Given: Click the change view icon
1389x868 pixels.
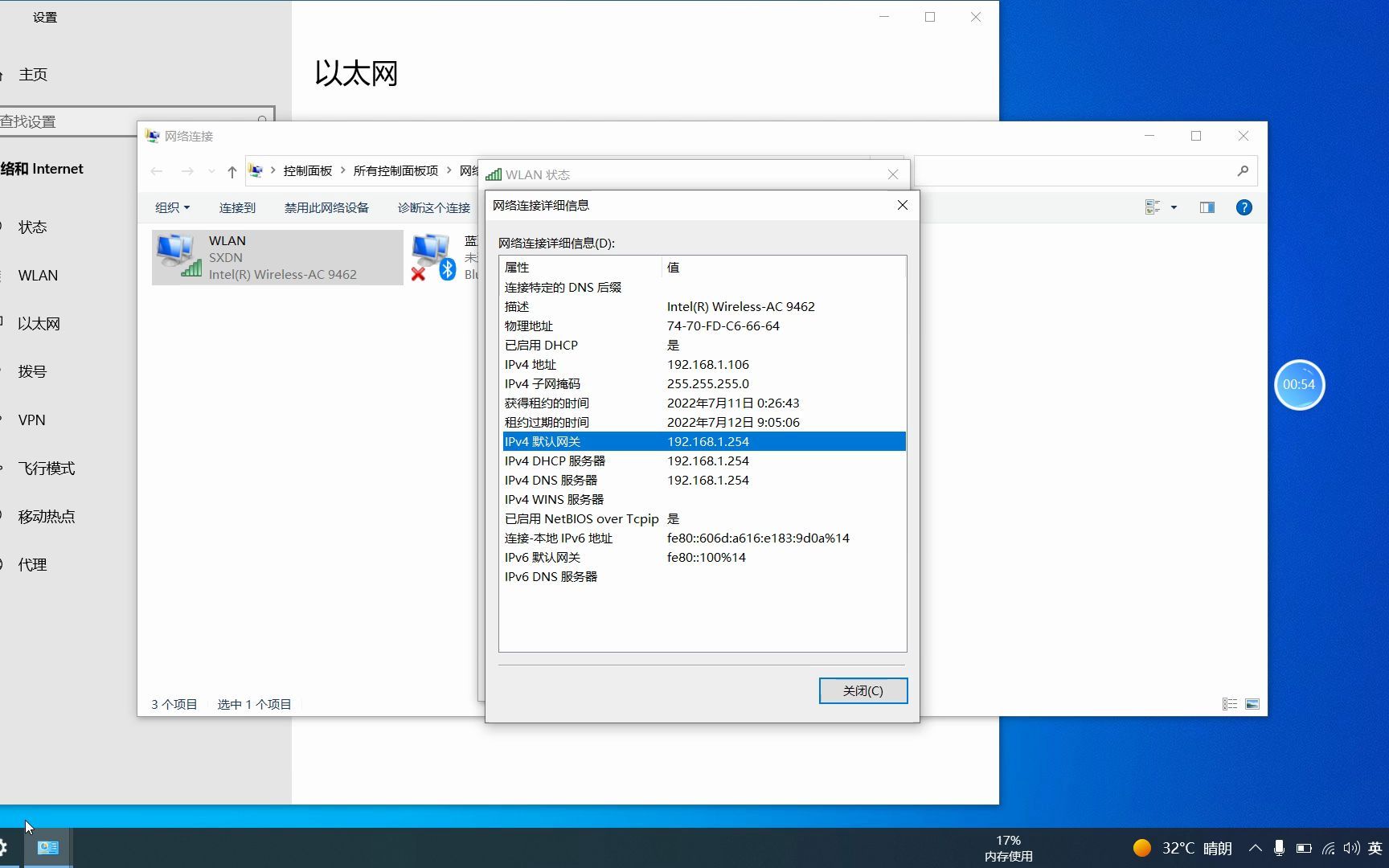Looking at the screenshot, I should point(1153,207).
